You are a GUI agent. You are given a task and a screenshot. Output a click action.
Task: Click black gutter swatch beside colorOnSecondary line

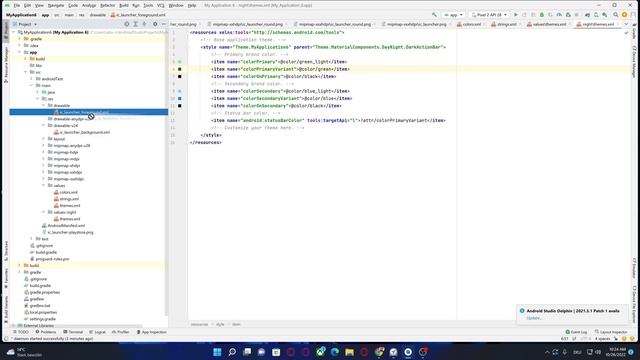pyautogui.click(x=180, y=106)
